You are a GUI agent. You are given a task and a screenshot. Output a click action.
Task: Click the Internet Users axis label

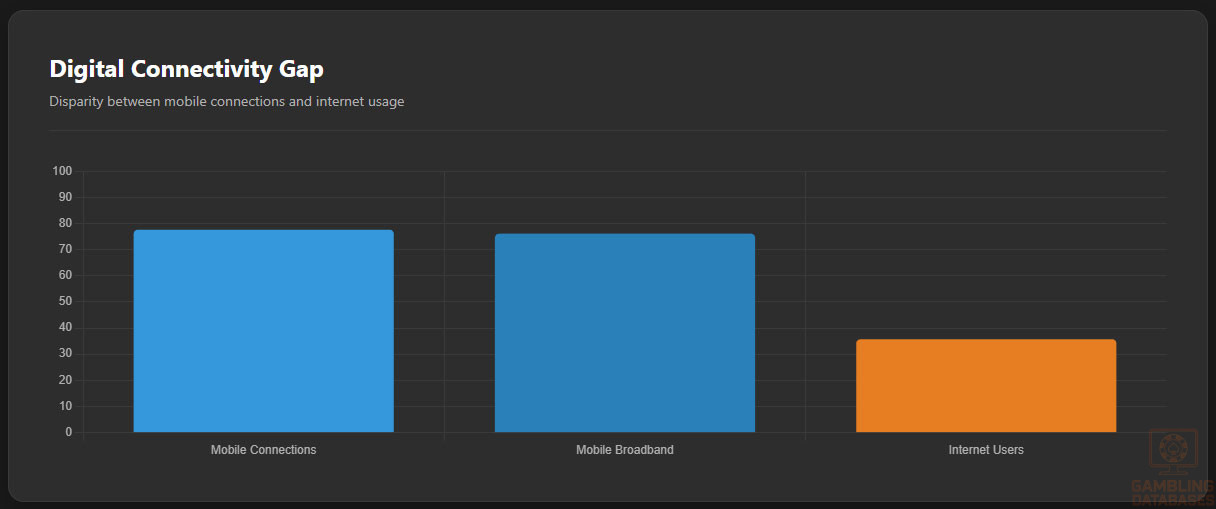click(x=985, y=450)
